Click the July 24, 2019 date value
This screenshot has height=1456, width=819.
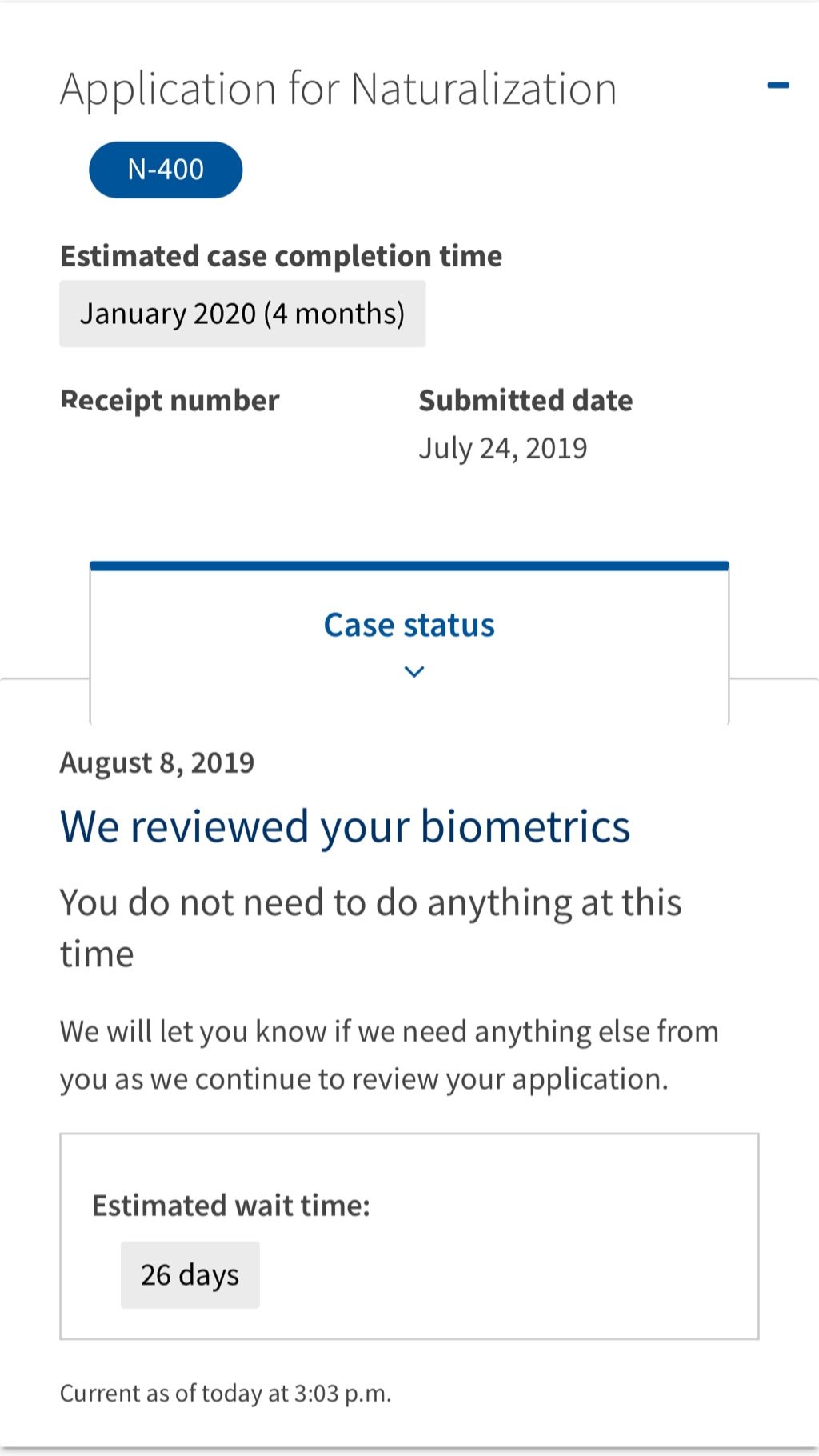(x=503, y=449)
